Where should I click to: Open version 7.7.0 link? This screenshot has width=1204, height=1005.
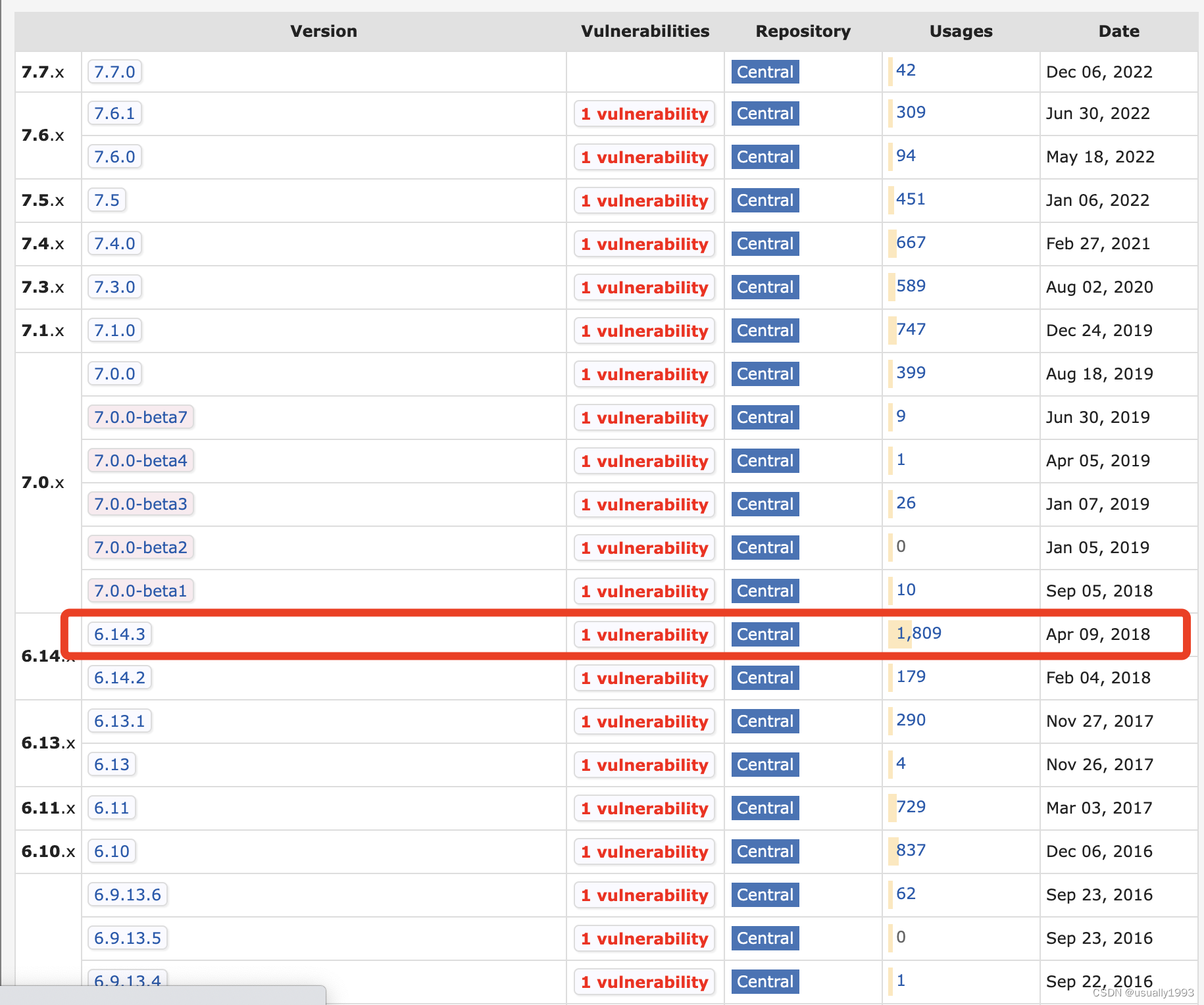[x=114, y=72]
